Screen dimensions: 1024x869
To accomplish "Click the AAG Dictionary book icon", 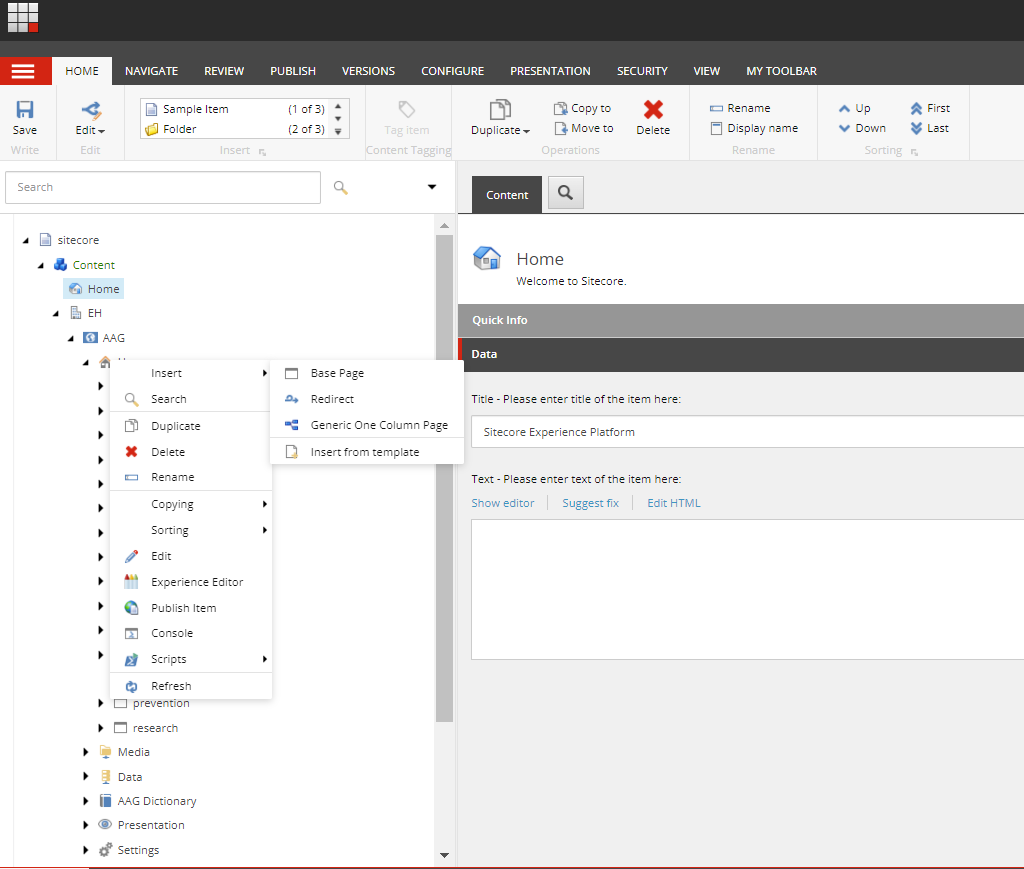I will [x=105, y=801].
